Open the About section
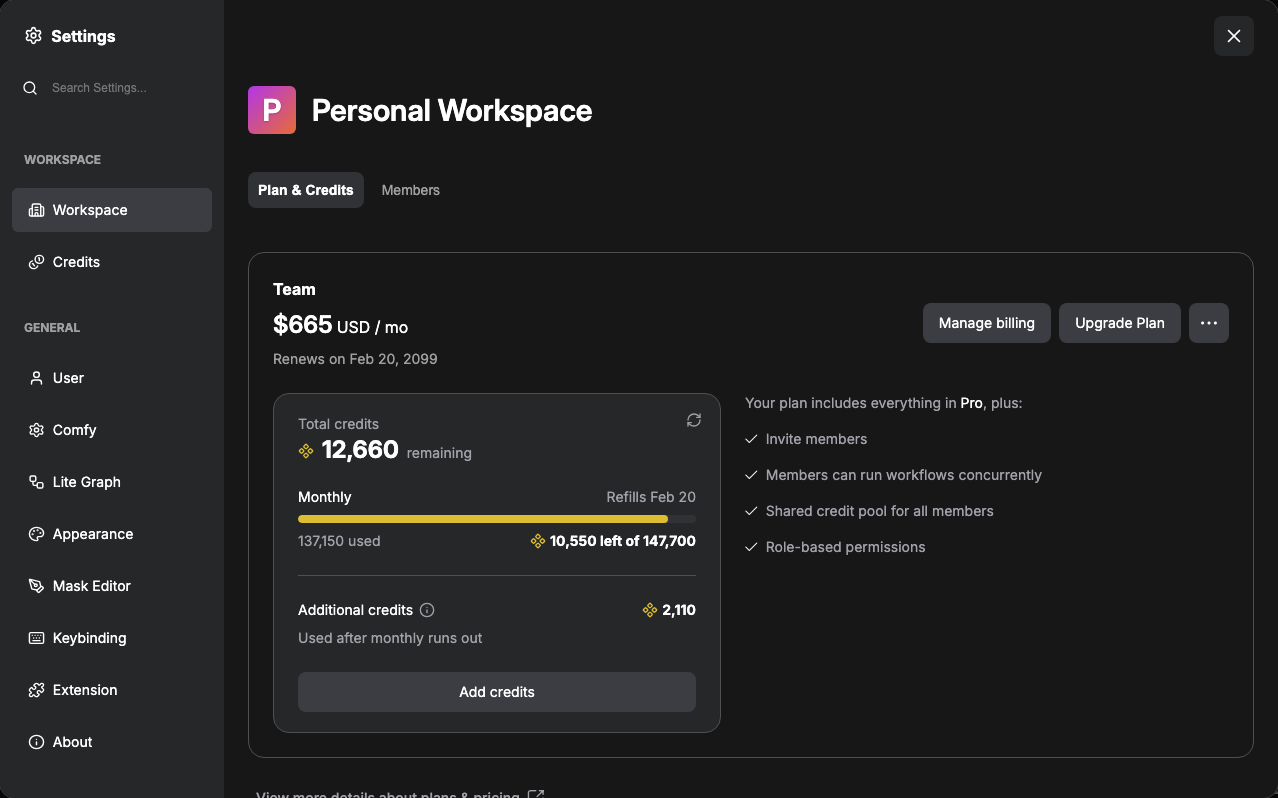 [112, 742]
